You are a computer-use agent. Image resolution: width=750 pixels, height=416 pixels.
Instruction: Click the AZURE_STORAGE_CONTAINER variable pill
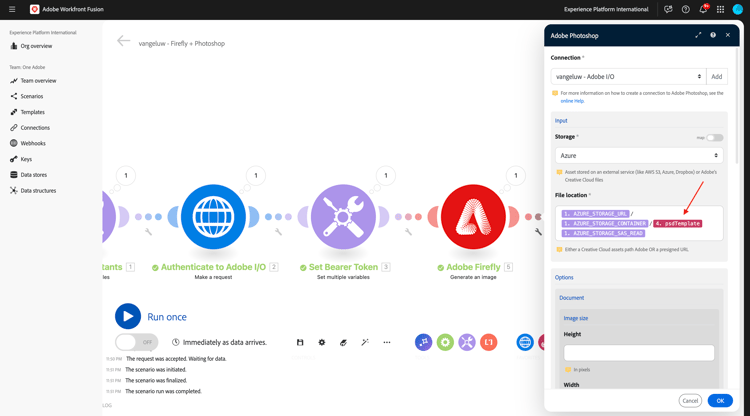coord(605,223)
